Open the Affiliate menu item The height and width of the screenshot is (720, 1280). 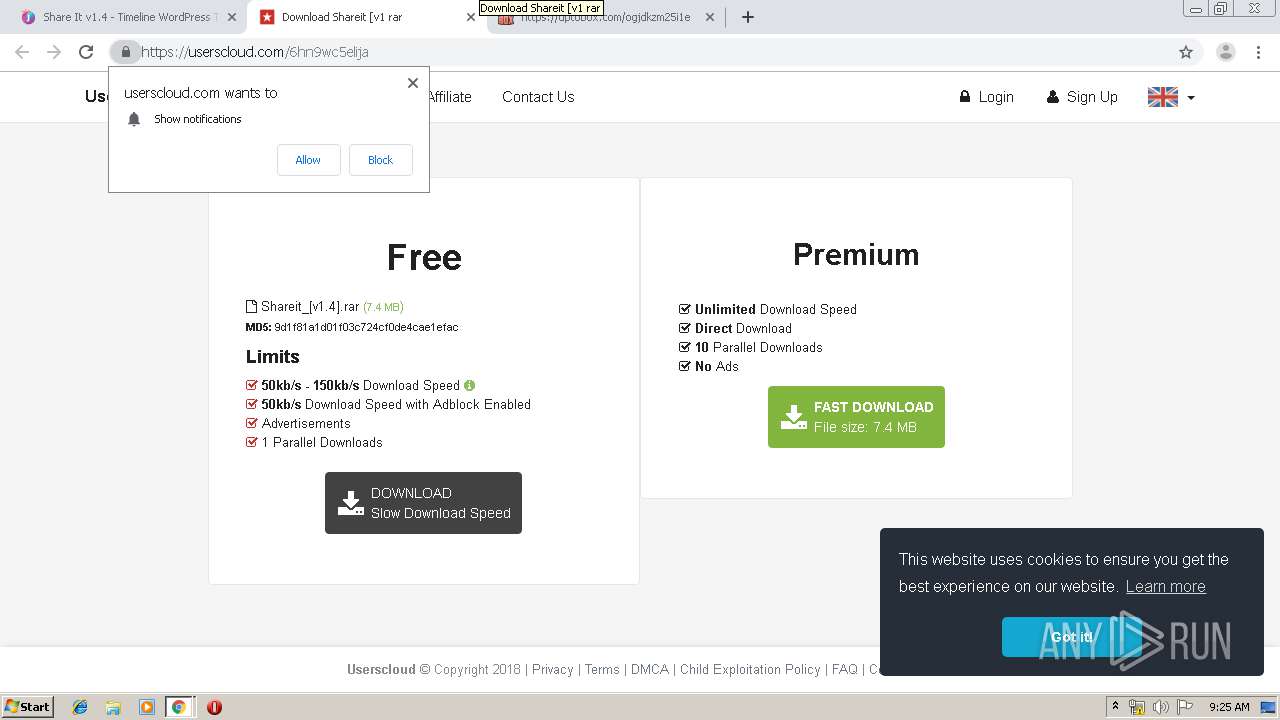[450, 97]
